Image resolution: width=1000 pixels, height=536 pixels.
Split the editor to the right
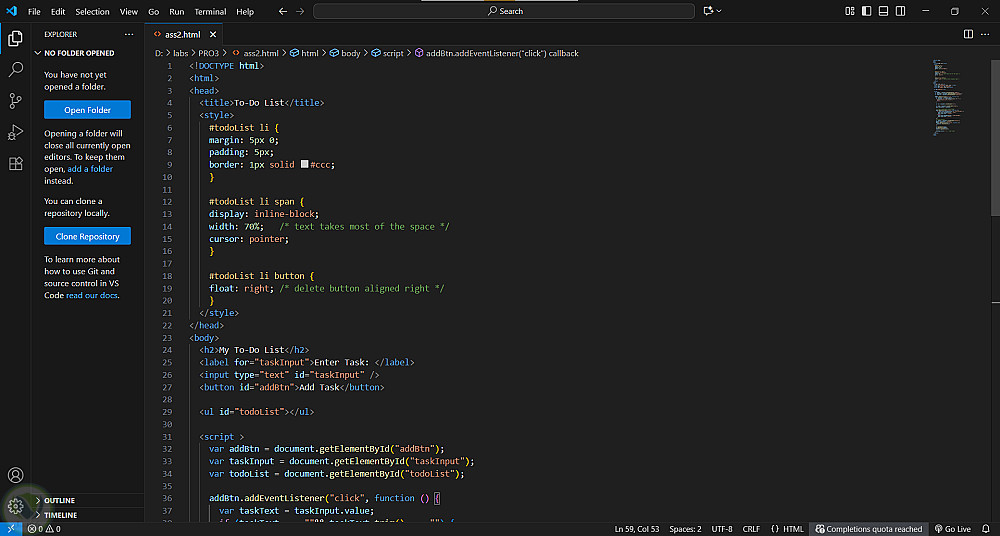968,34
